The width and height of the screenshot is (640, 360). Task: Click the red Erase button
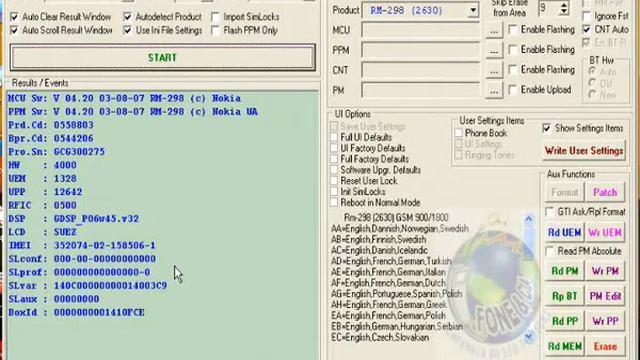(605, 347)
